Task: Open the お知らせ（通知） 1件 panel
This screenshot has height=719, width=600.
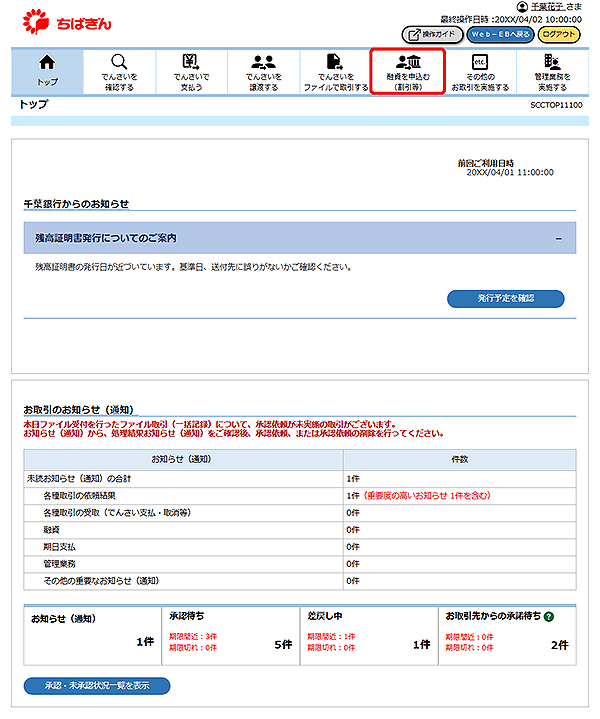Action: 90,635
